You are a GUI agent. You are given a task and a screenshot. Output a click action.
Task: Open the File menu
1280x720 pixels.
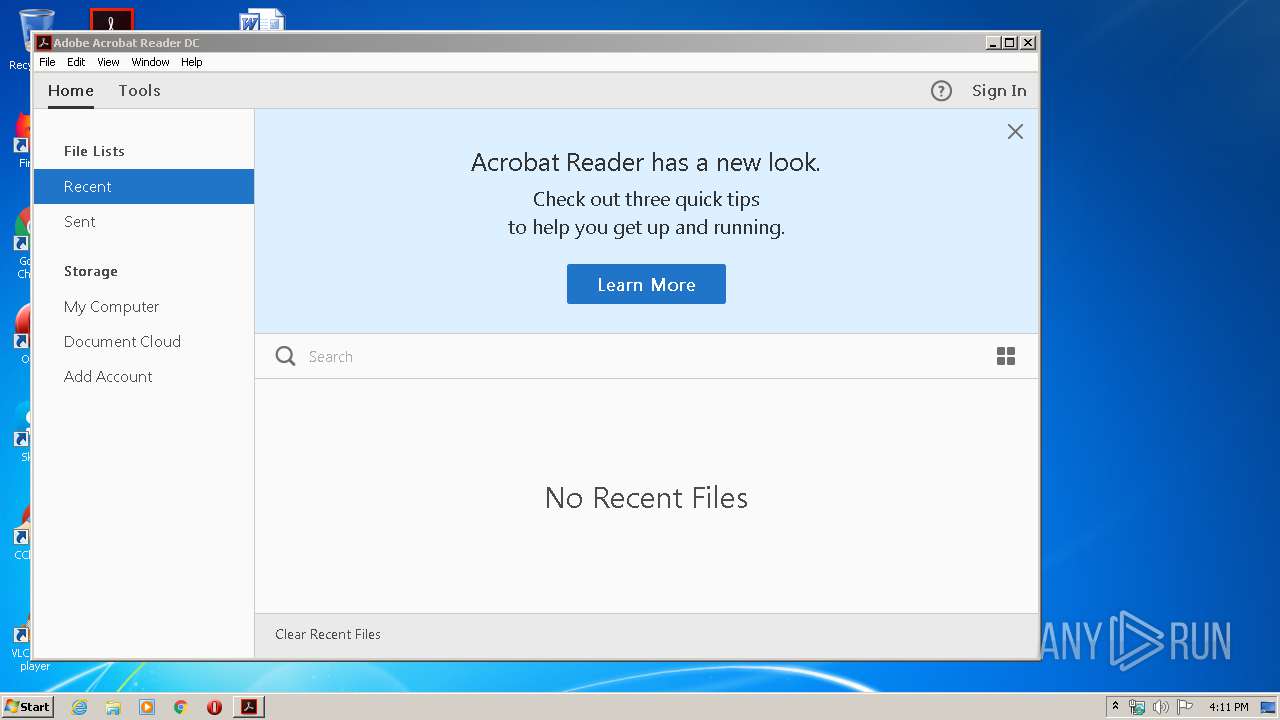47,62
